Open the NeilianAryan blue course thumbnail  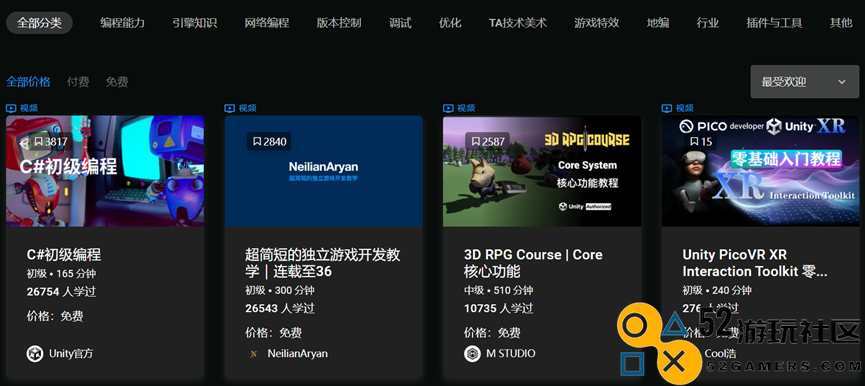323,171
